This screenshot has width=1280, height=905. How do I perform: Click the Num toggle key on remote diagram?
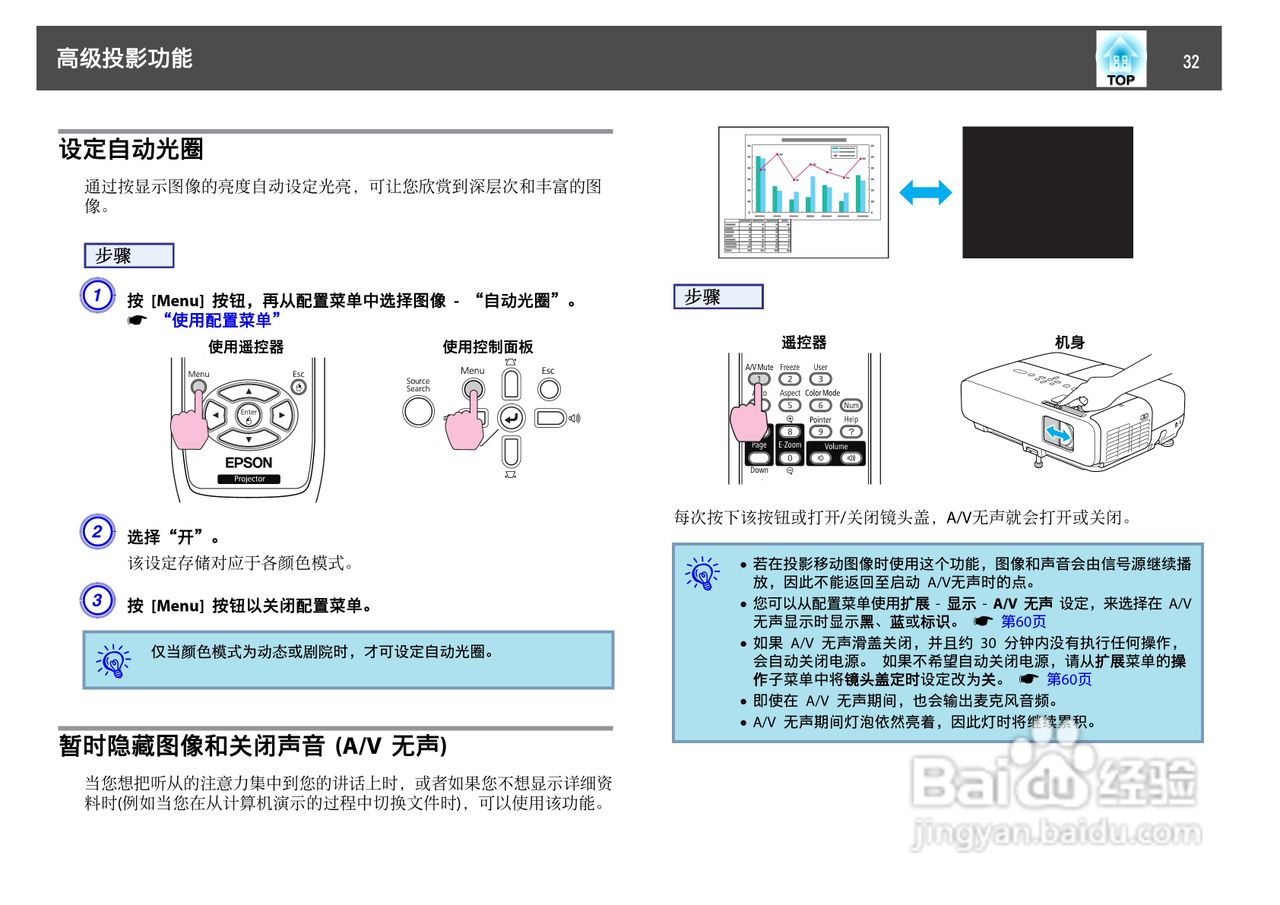coord(851,405)
